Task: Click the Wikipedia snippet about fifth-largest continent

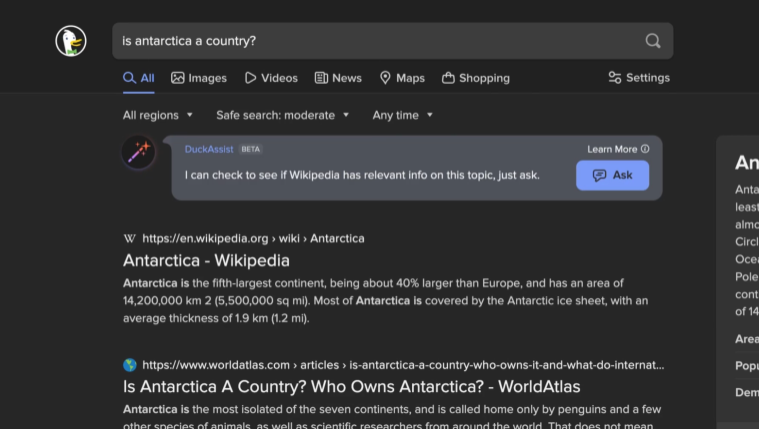Action: pyautogui.click(x=385, y=301)
